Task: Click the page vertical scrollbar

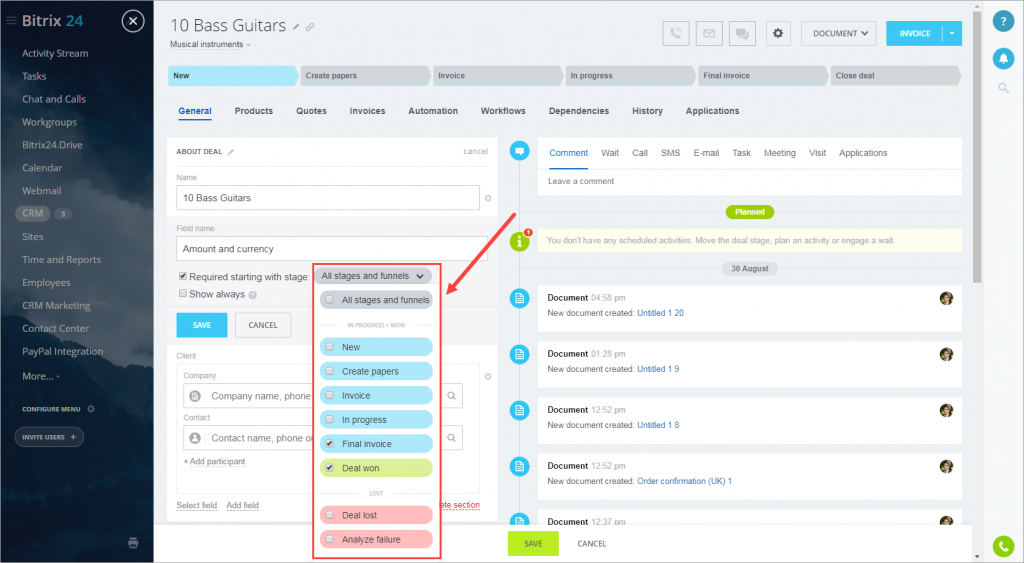Action: [x=976, y=147]
